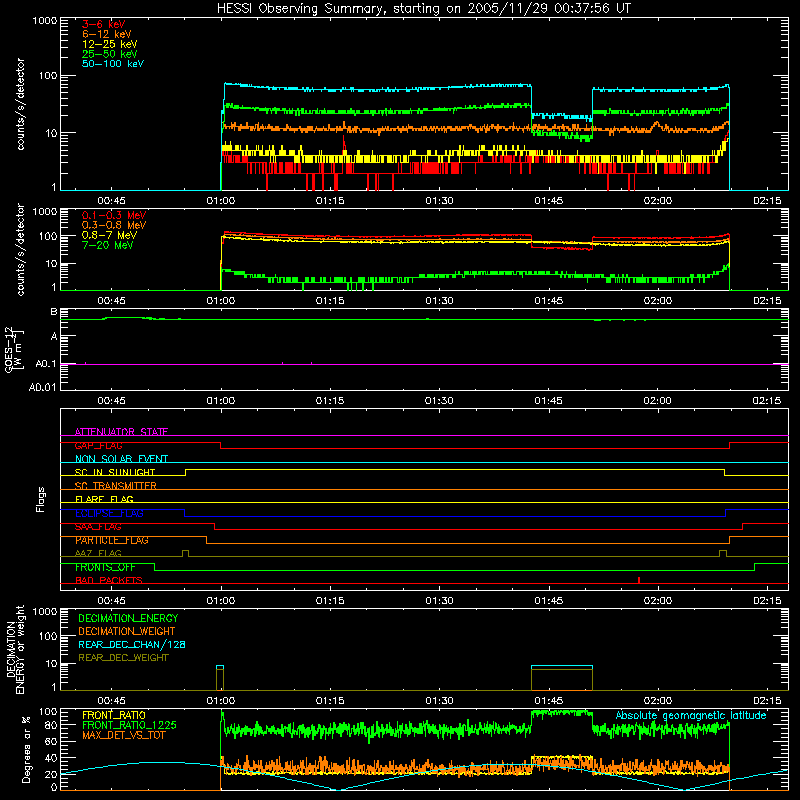
Task: Click the 7-20 MeV legend entry
Action: pos(108,245)
